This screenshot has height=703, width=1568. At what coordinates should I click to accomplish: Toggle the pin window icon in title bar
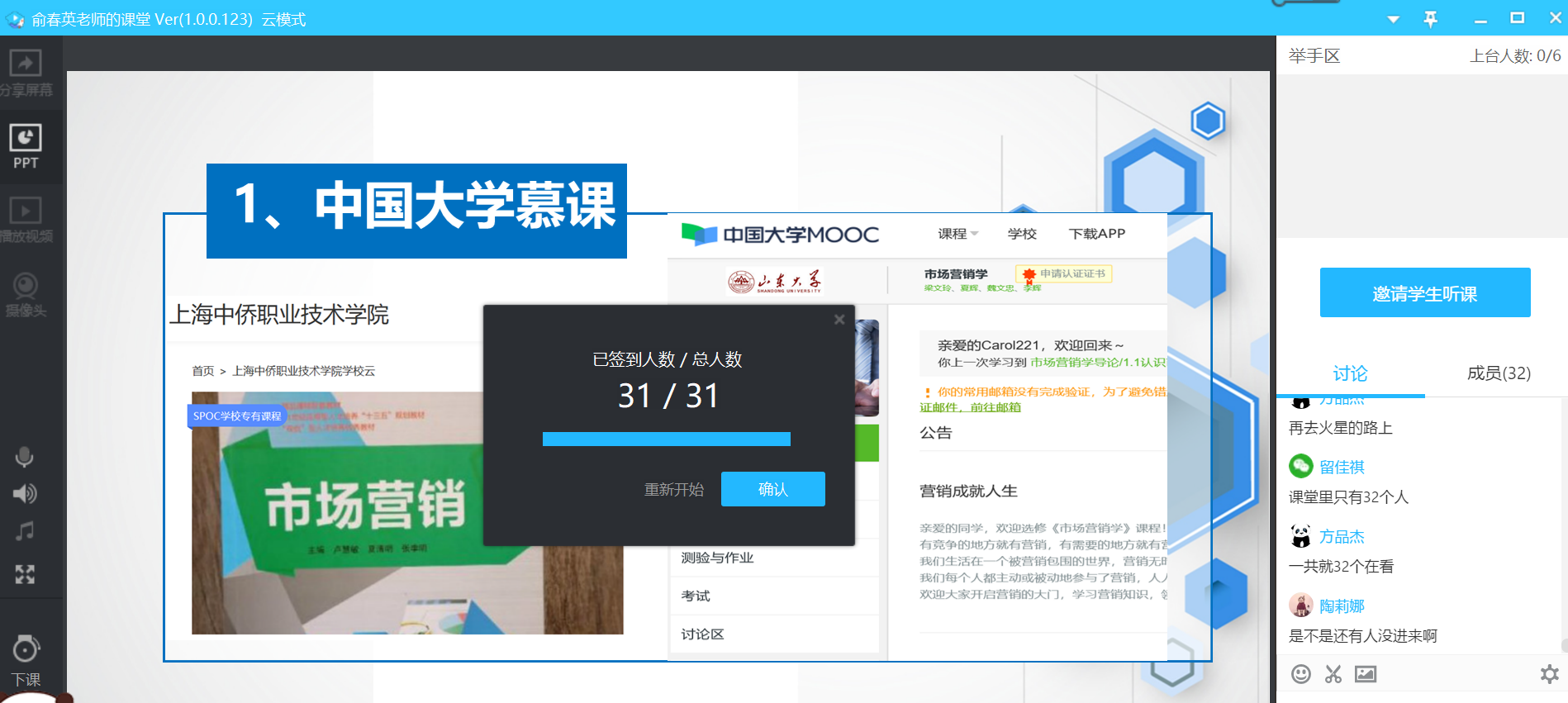[x=1431, y=18]
